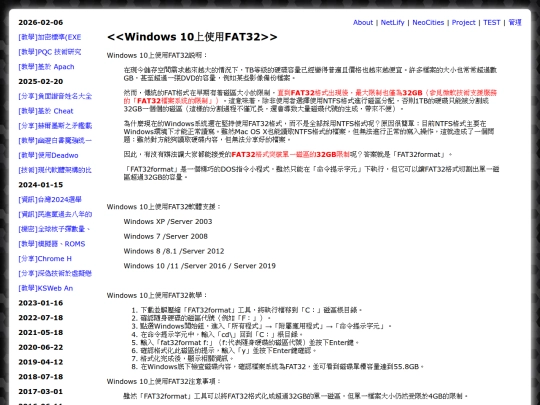The image size is (540, 405).
Task: Open the NeoCities navigation link
Action: tap(428, 22)
